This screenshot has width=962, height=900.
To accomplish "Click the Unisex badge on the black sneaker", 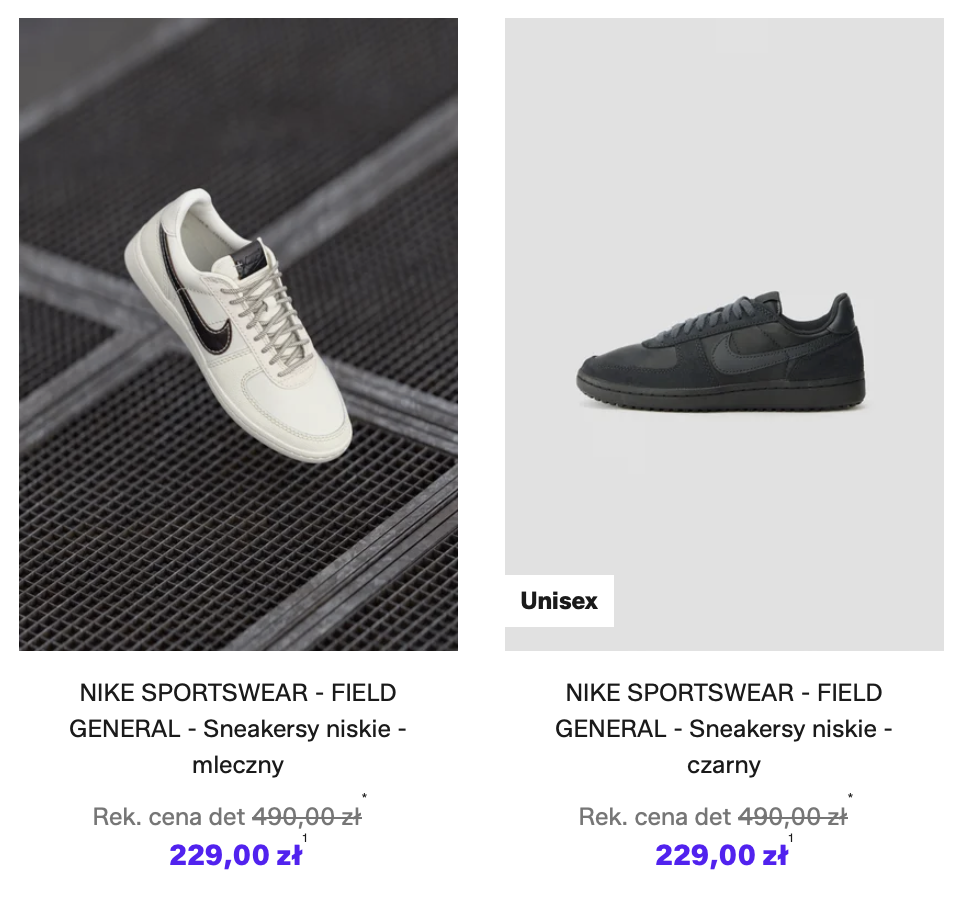I will pos(559,601).
